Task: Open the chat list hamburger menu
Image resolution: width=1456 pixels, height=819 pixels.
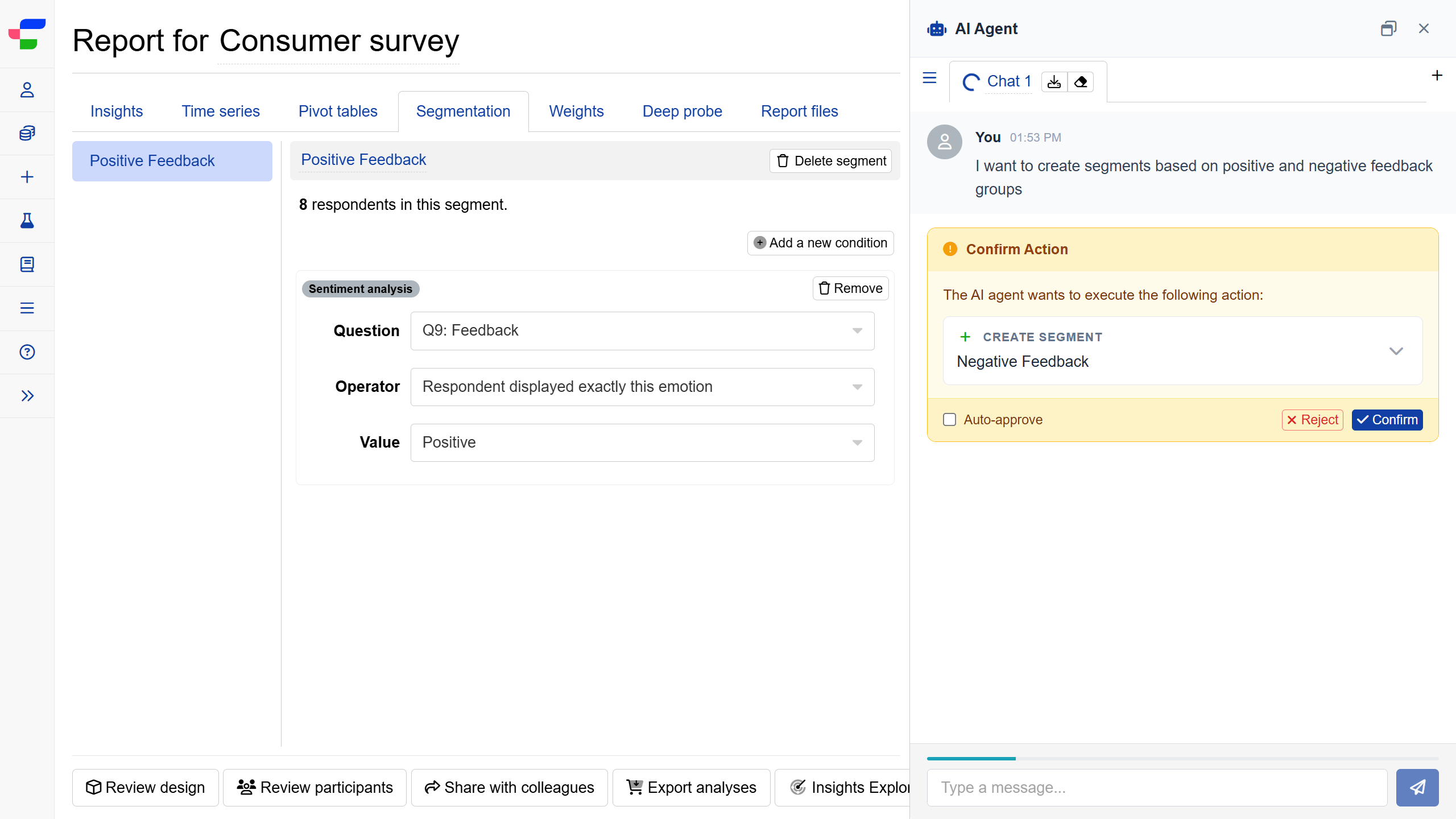Action: pos(929,78)
